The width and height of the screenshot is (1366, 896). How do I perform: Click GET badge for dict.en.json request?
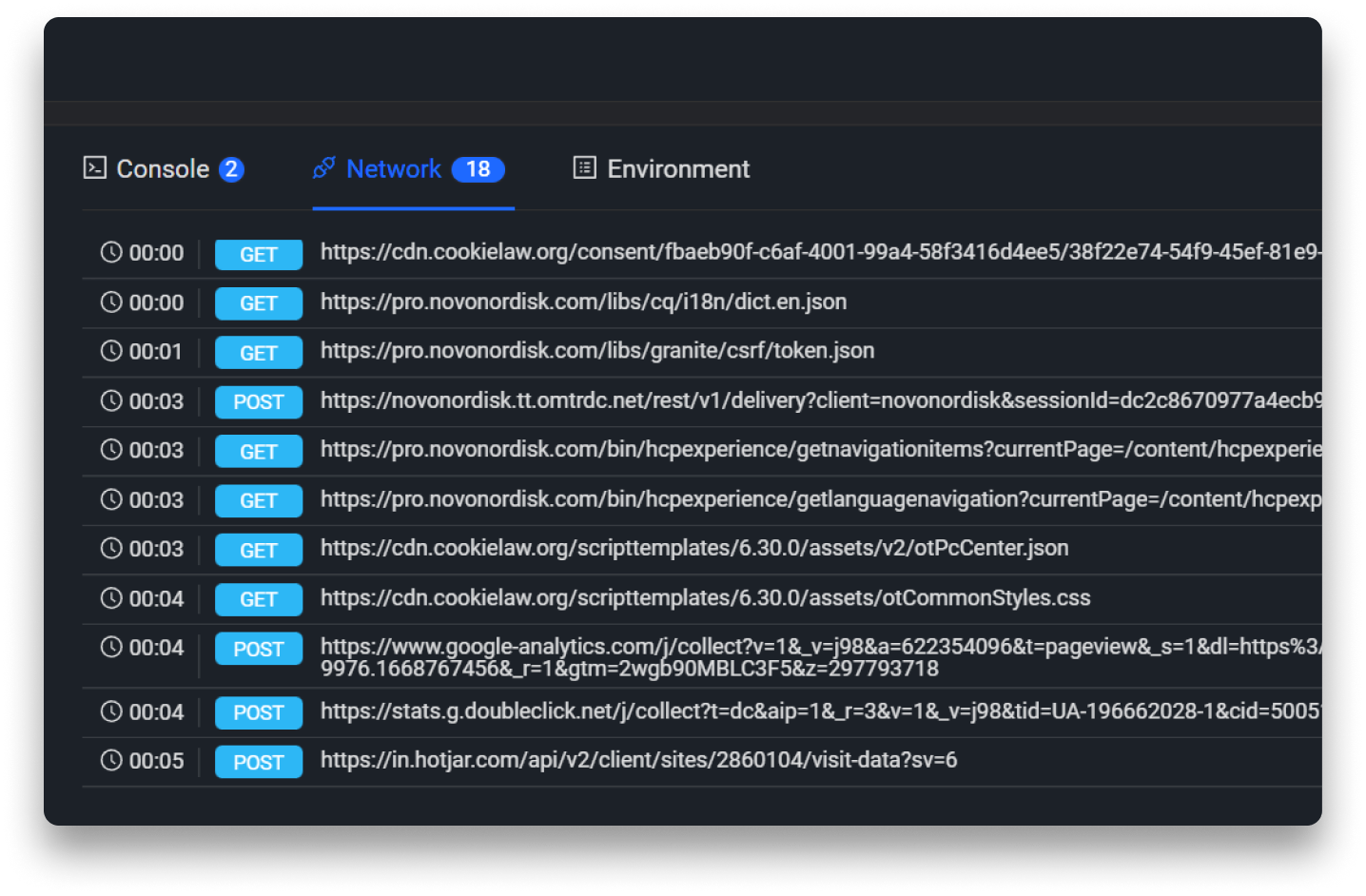coord(259,303)
